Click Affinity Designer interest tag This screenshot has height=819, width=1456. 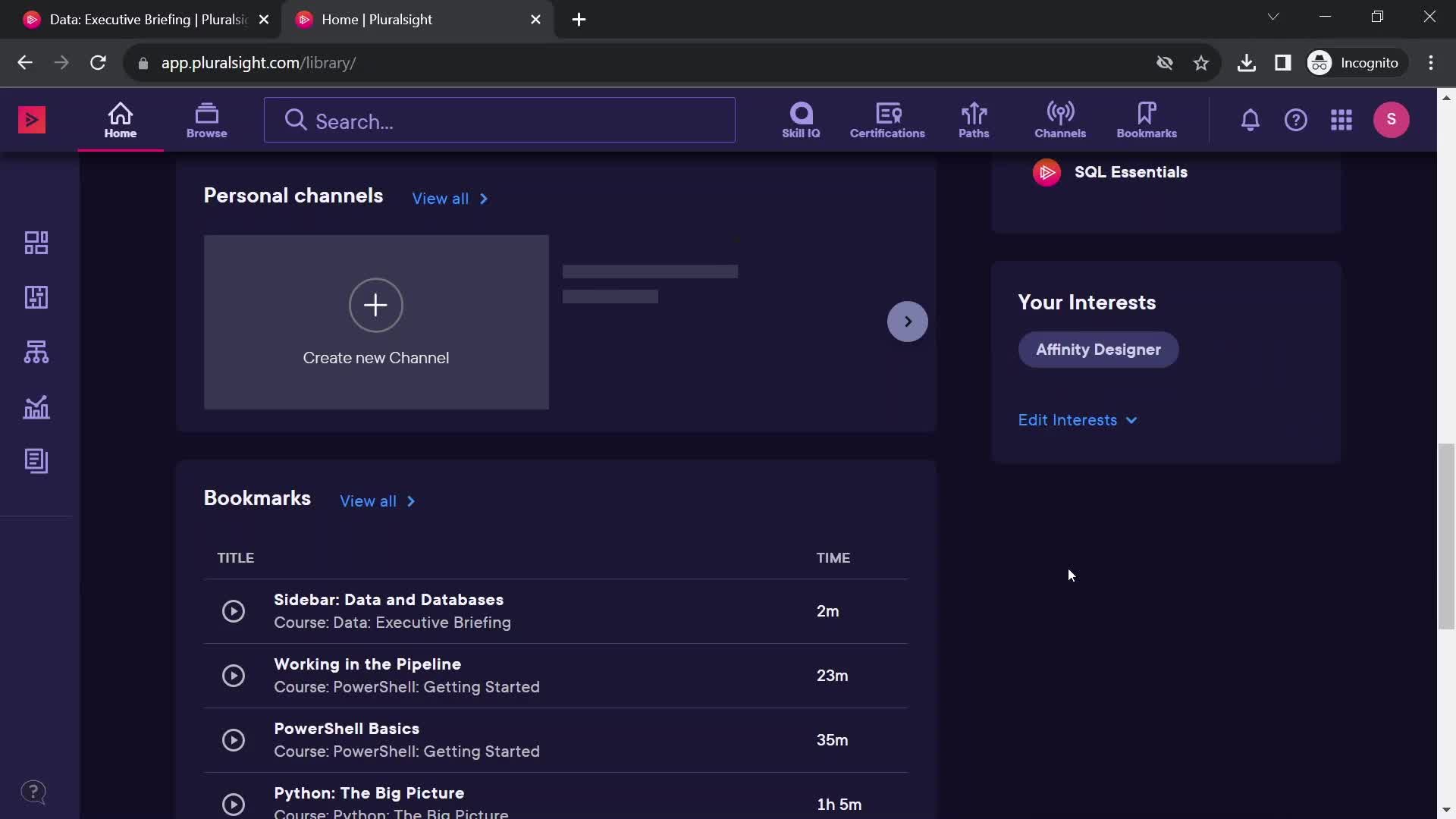[1098, 349]
